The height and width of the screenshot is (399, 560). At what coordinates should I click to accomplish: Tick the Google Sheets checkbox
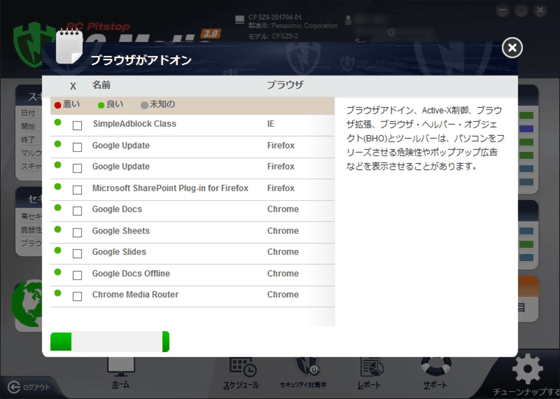[x=77, y=233]
